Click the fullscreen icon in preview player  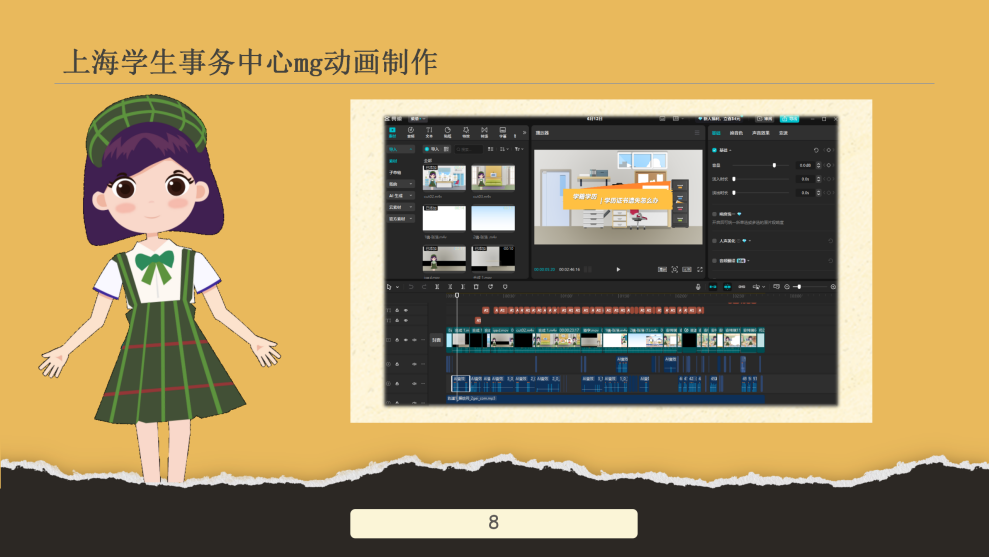(x=699, y=269)
